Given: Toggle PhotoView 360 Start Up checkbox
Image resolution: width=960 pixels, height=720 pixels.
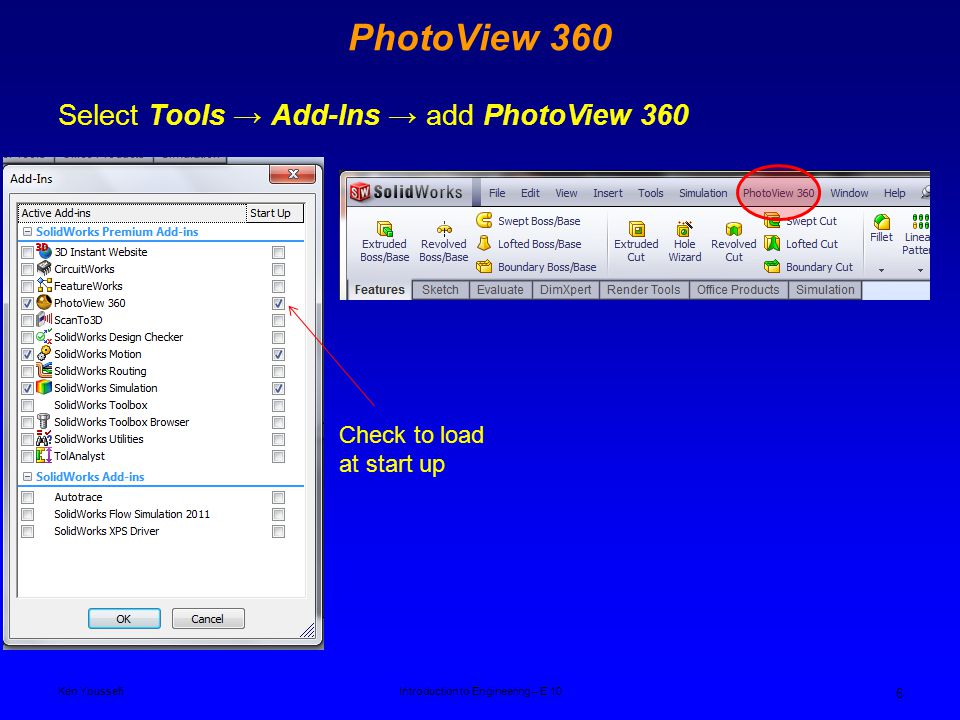Looking at the screenshot, I should click(x=279, y=303).
